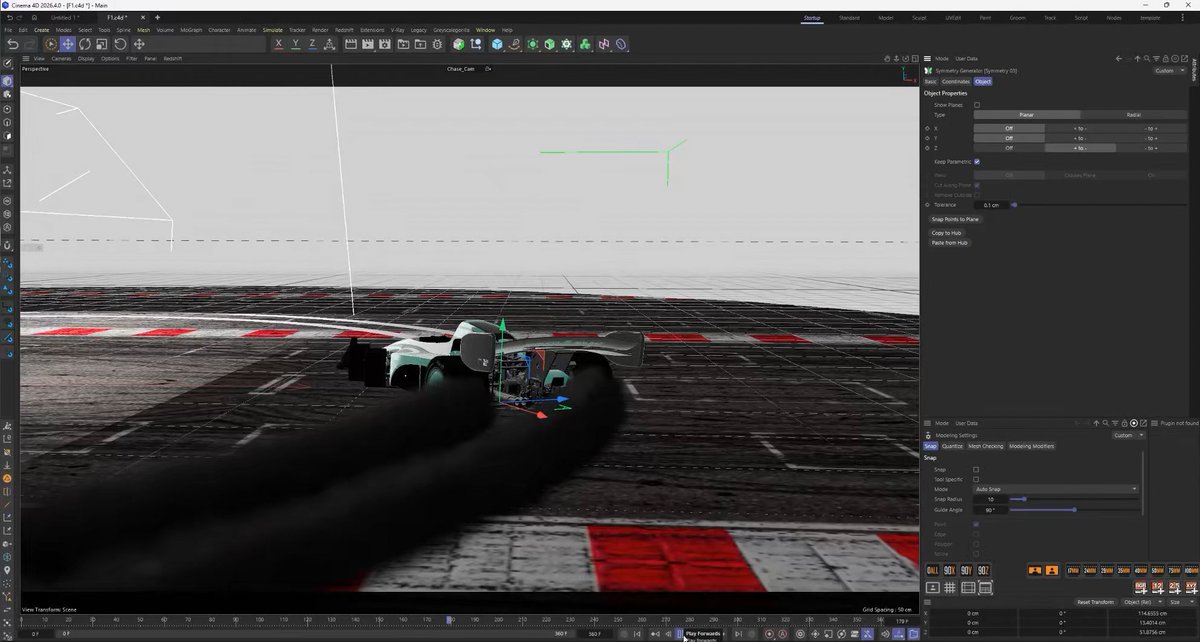Lock the X axis in the toolbar
Viewport: 1200px width, 642px height.
coord(279,44)
